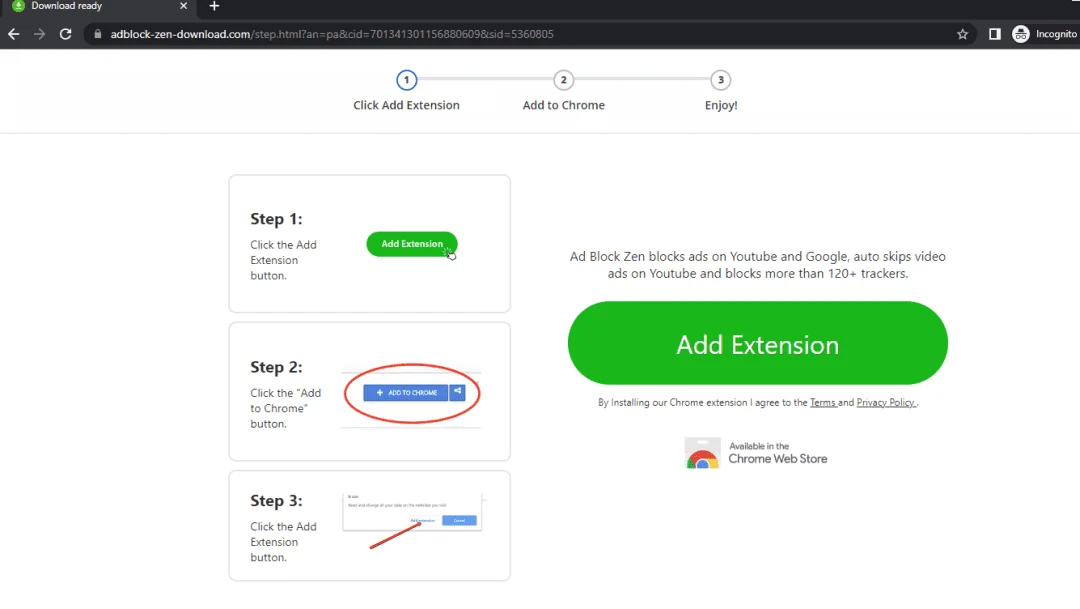The width and height of the screenshot is (1080, 609).
Task: Close the Download ready tab
Action: click(x=183, y=6)
